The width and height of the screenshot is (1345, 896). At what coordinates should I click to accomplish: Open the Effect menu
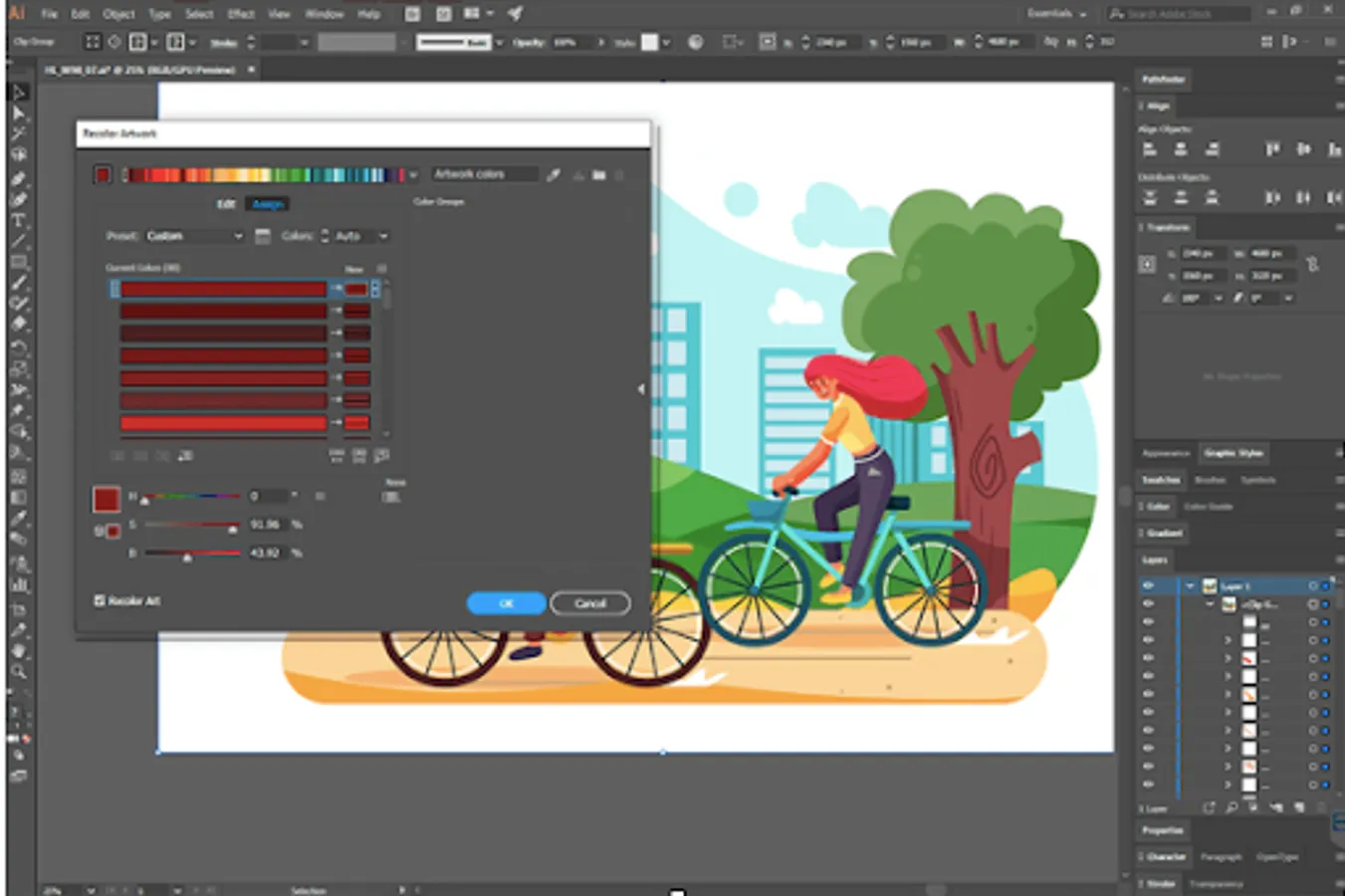[241, 14]
